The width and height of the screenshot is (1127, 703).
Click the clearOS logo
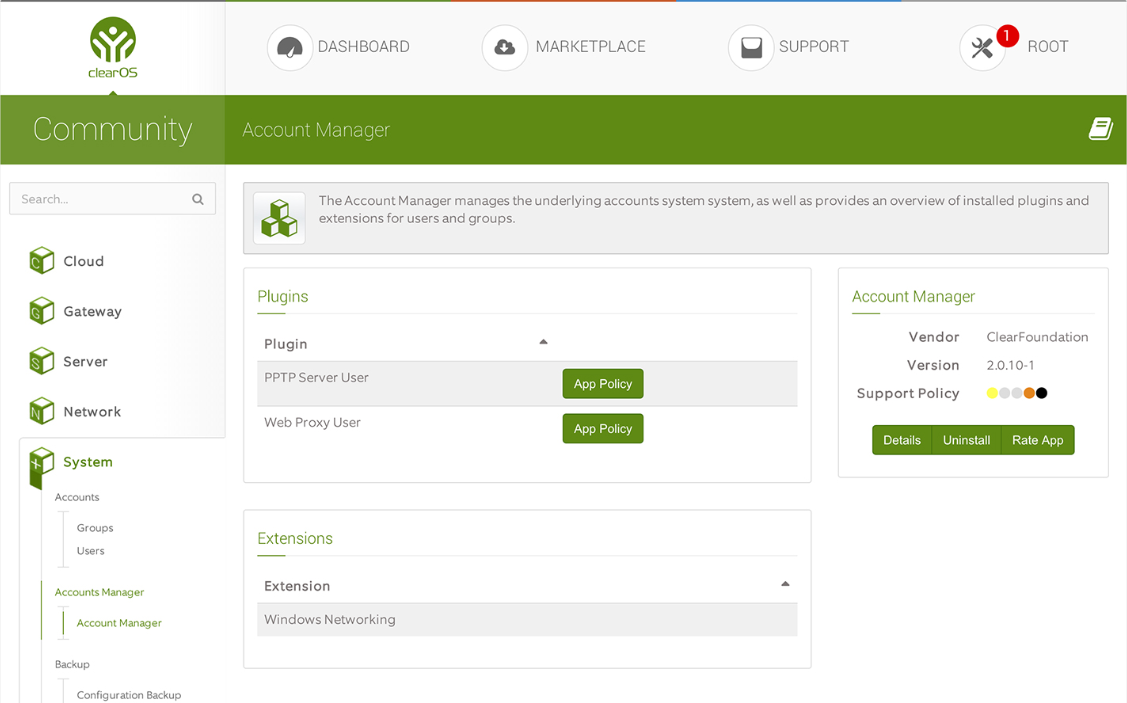[x=113, y=47]
